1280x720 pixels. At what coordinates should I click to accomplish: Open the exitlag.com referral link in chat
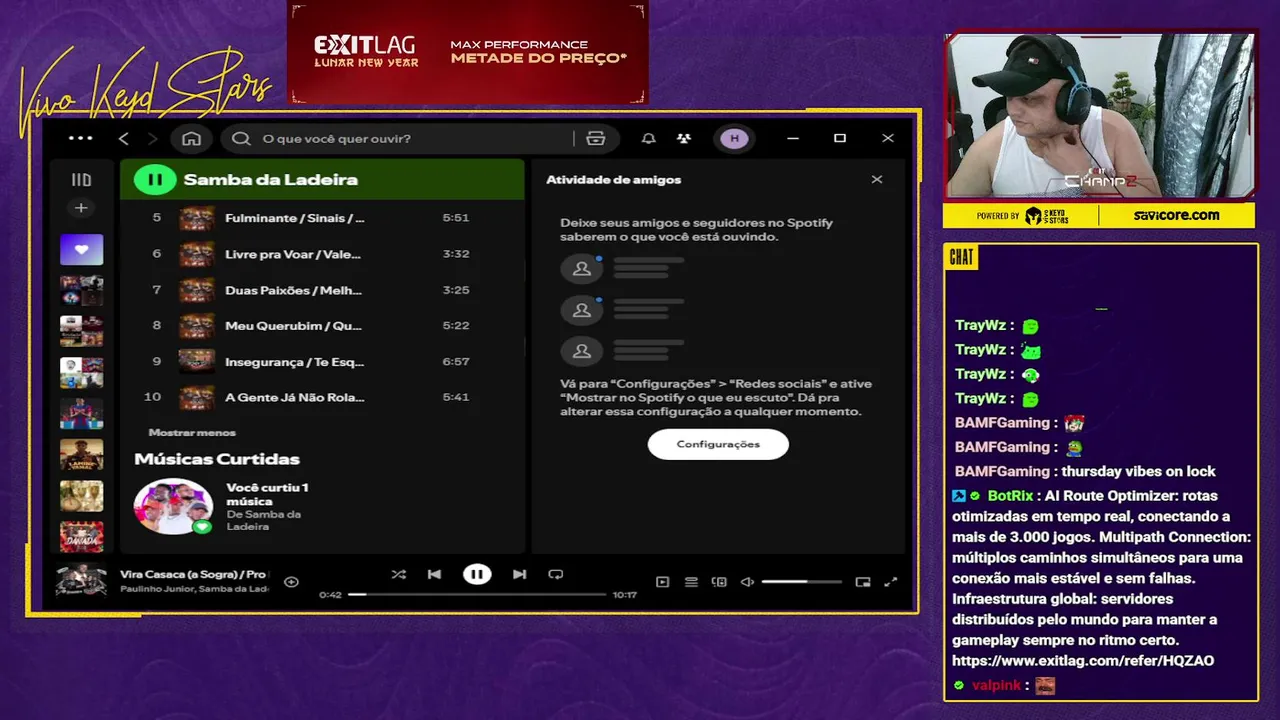(x=1083, y=661)
